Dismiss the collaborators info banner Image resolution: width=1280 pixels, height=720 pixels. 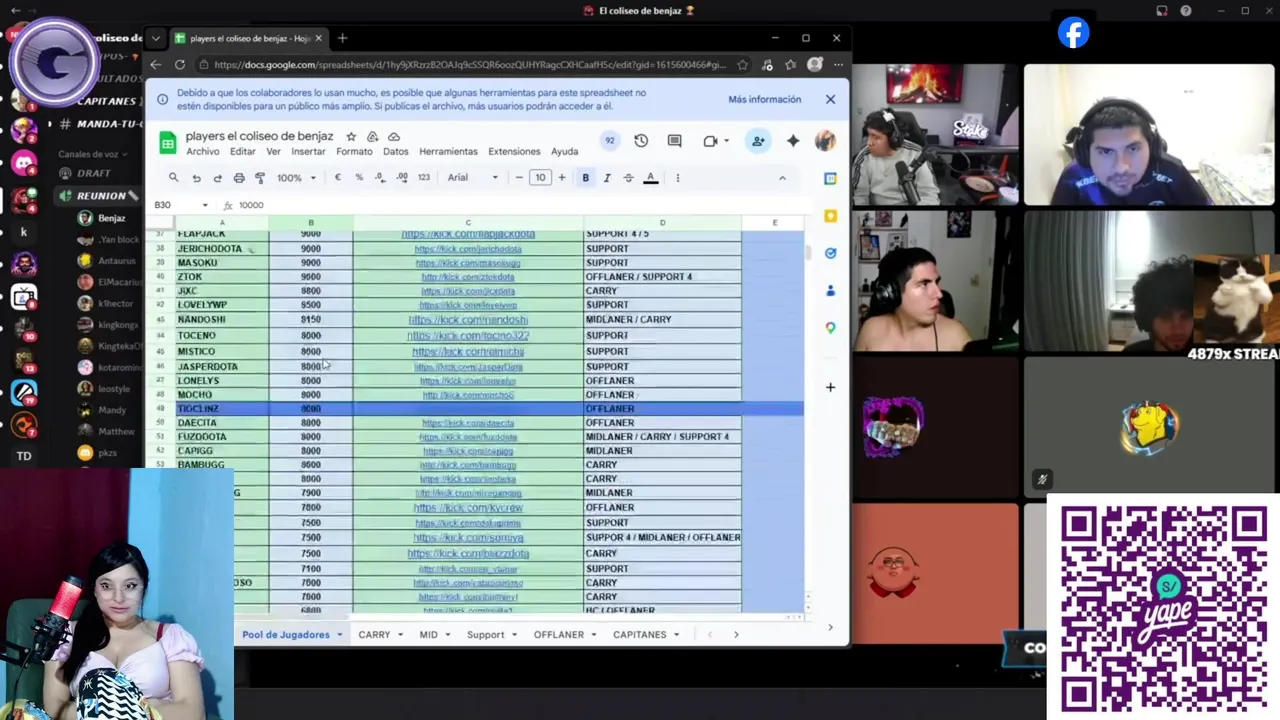(x=830, y=100)
